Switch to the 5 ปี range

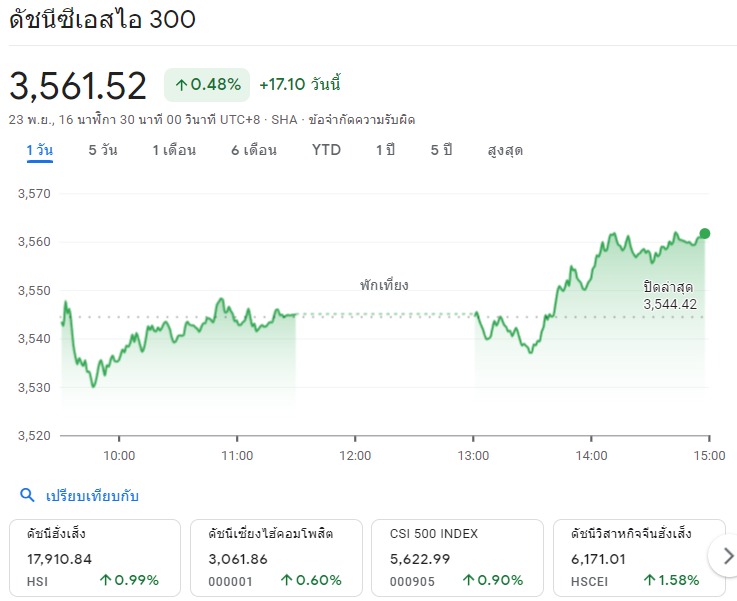click(441, 150)
